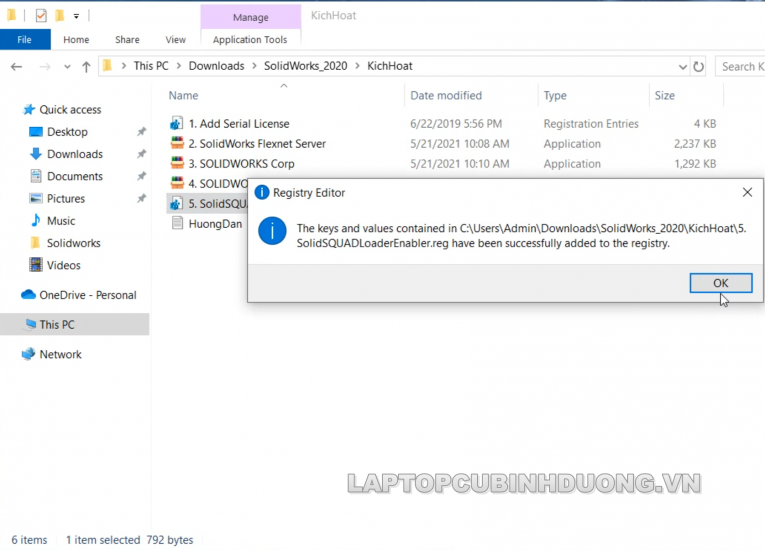Open Music in the navigation pane
765x550 pixels.
[x=61, y=221]
